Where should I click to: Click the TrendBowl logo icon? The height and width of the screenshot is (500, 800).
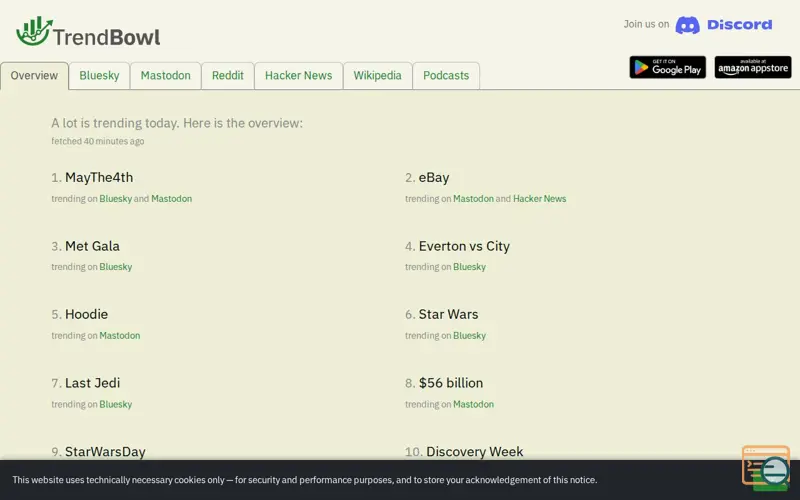pyautogui.click(x=34, y=31)
